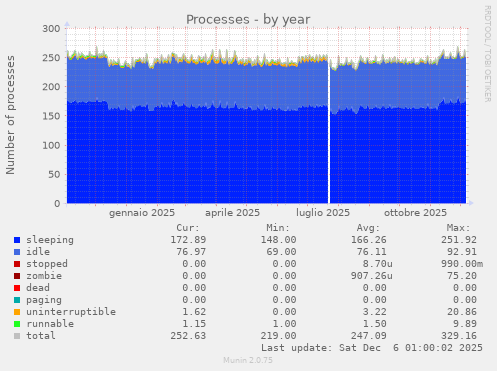Click sleeping minimum value 148.00

278,240
